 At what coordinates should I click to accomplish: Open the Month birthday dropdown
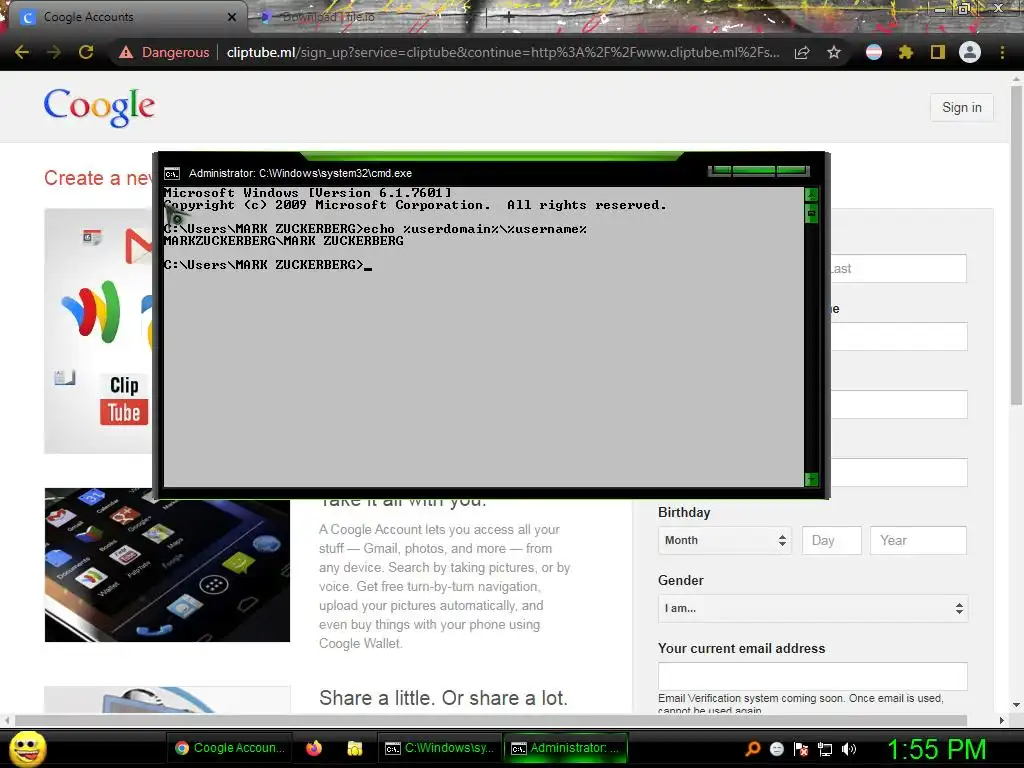click(725, 540)
